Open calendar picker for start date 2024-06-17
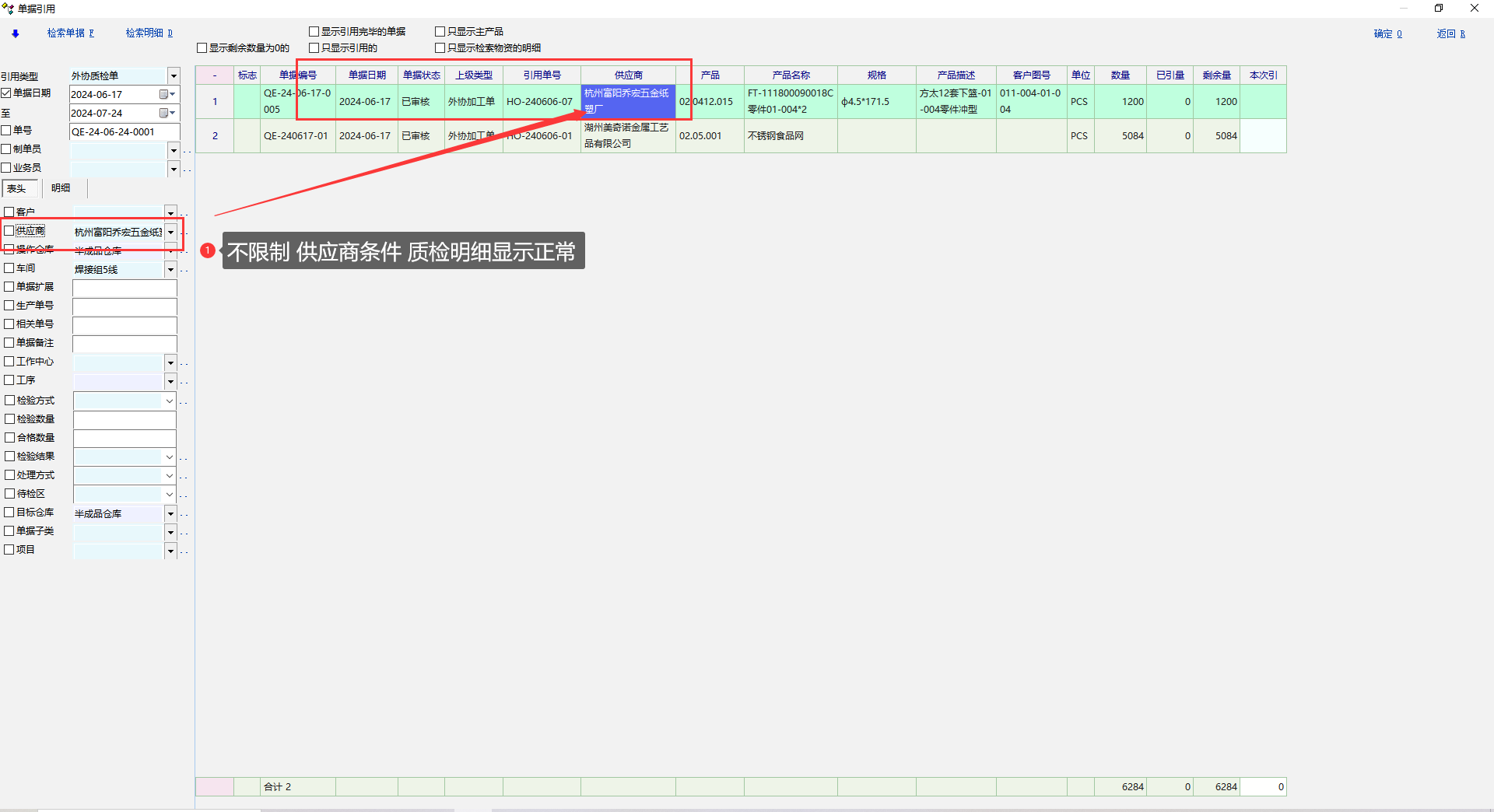This screenshot has height=812, width=1494. 165,94
